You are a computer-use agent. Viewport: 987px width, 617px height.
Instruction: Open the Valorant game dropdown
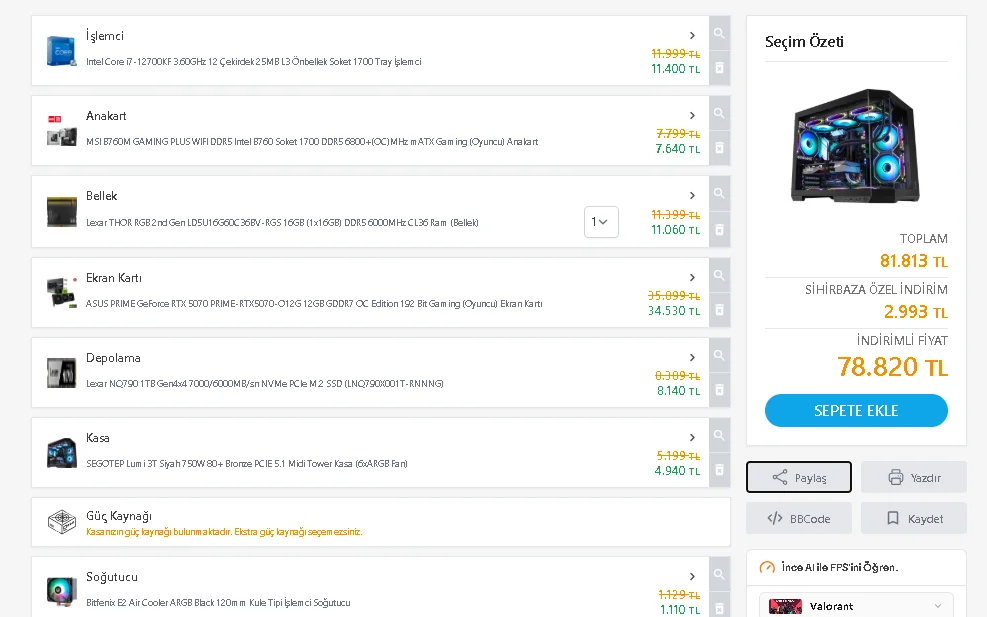[x=856, y=606]
